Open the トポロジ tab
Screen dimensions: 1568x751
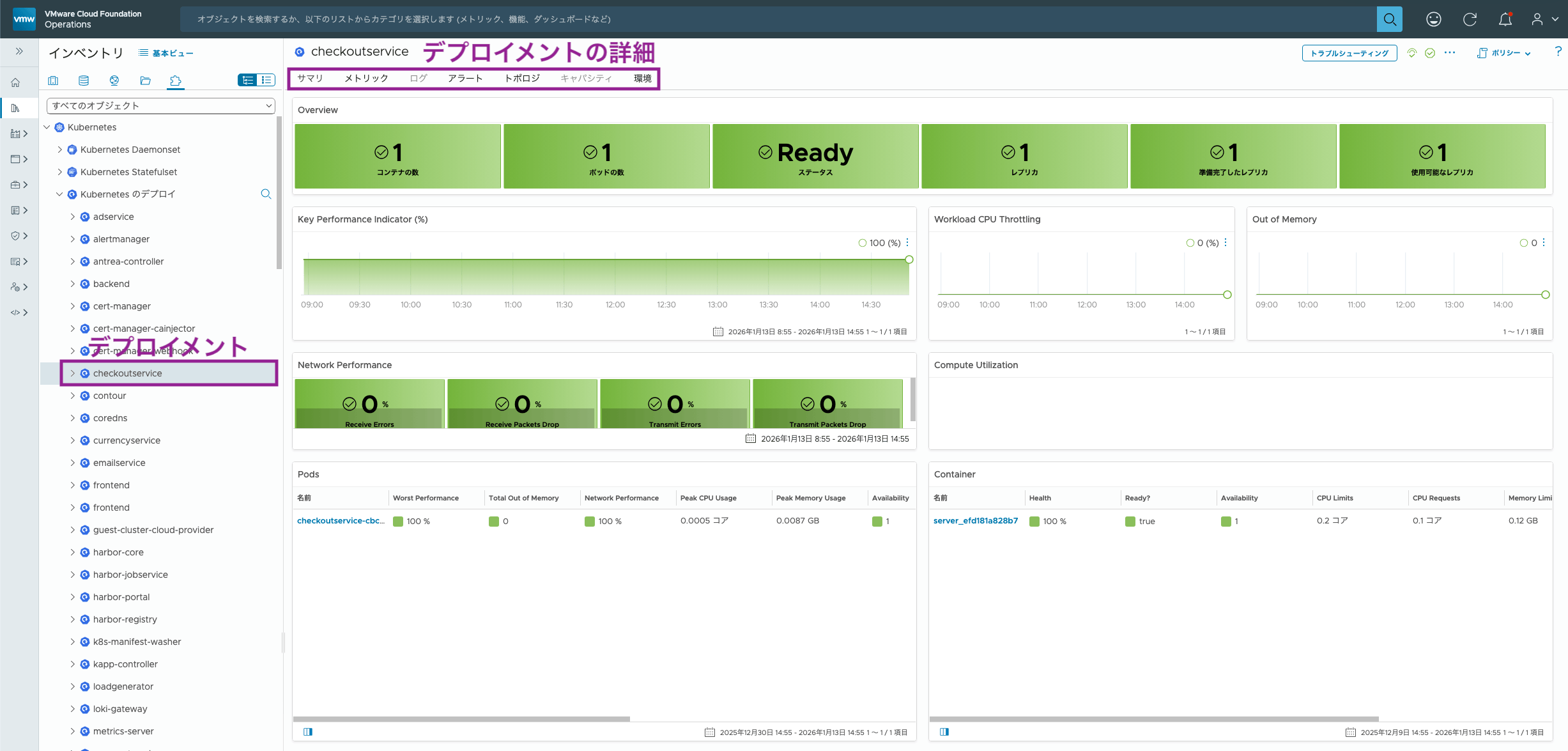(x=521, y=78)
